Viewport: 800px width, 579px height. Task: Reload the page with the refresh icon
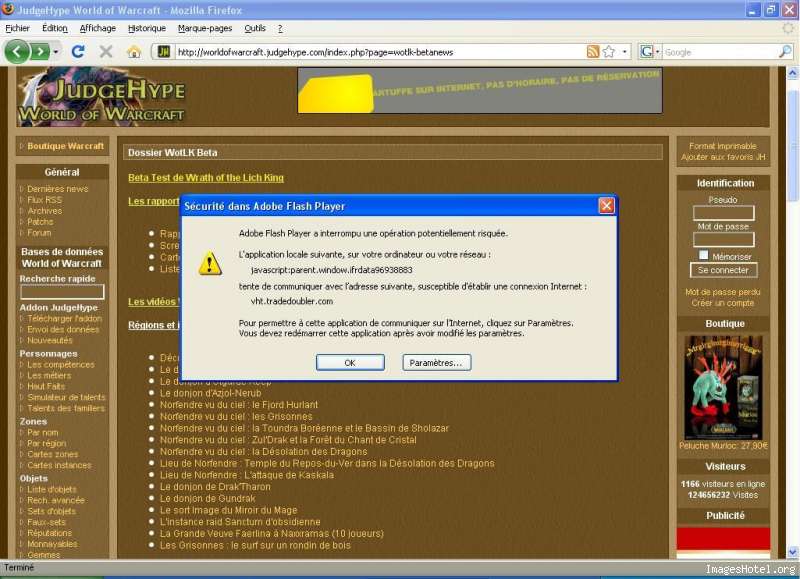pos(78,51)
